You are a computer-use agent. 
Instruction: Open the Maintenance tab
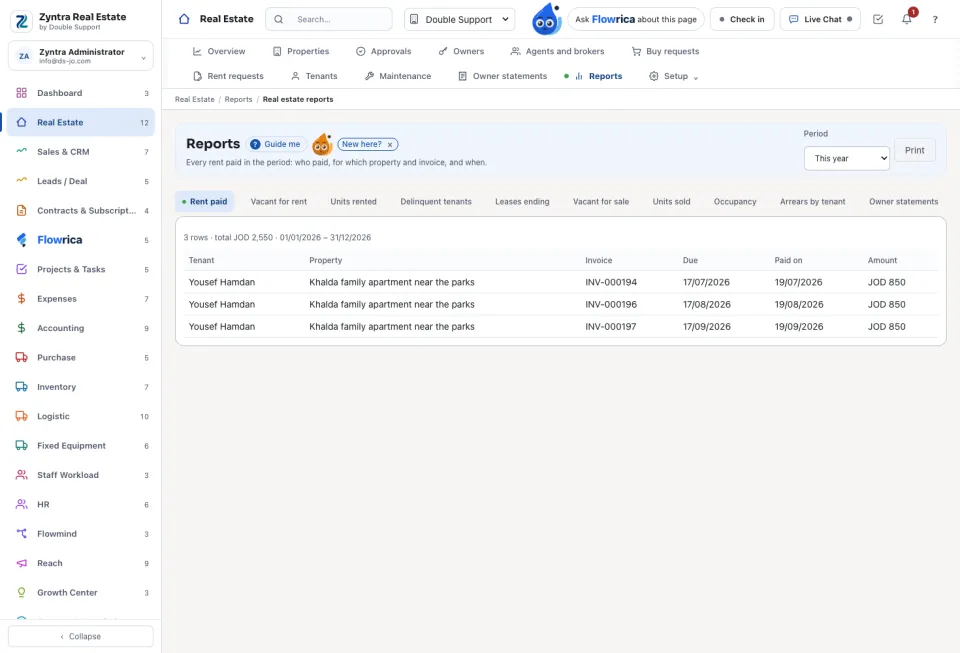pyautogui.click(x=398, y=76)
